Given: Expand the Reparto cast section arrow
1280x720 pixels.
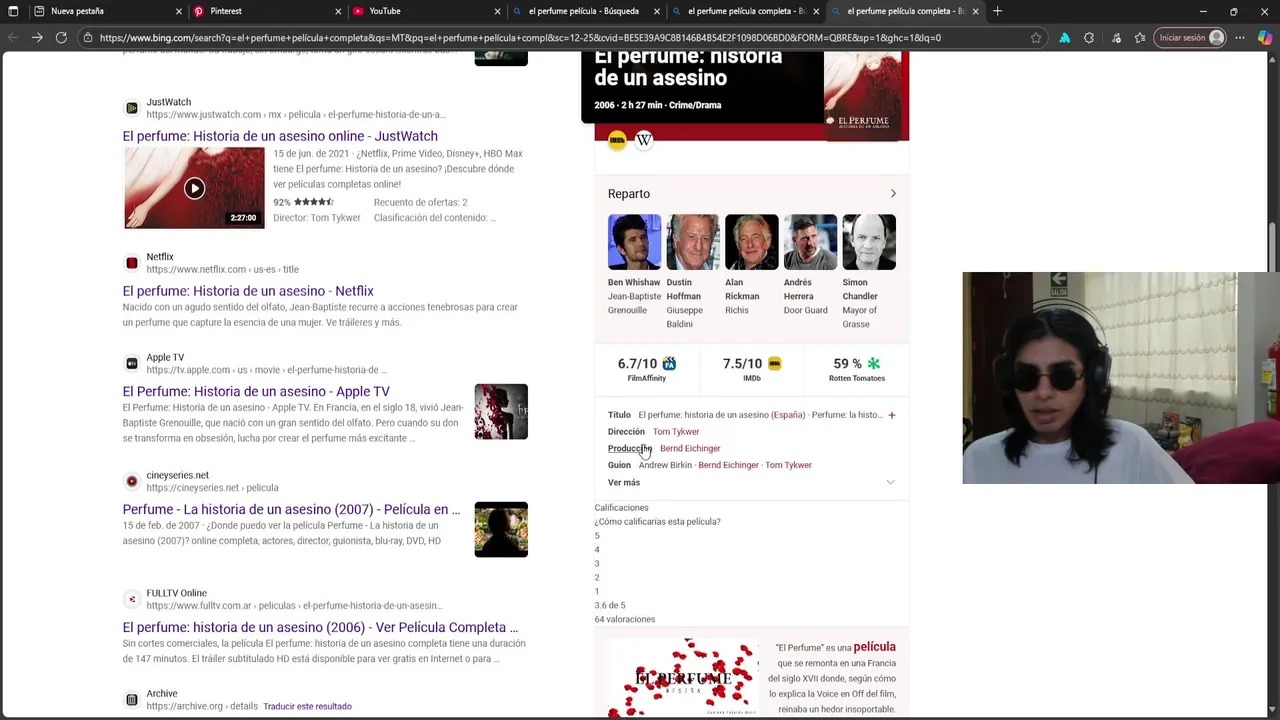Looking at the screenshot, I should [893, 194].
